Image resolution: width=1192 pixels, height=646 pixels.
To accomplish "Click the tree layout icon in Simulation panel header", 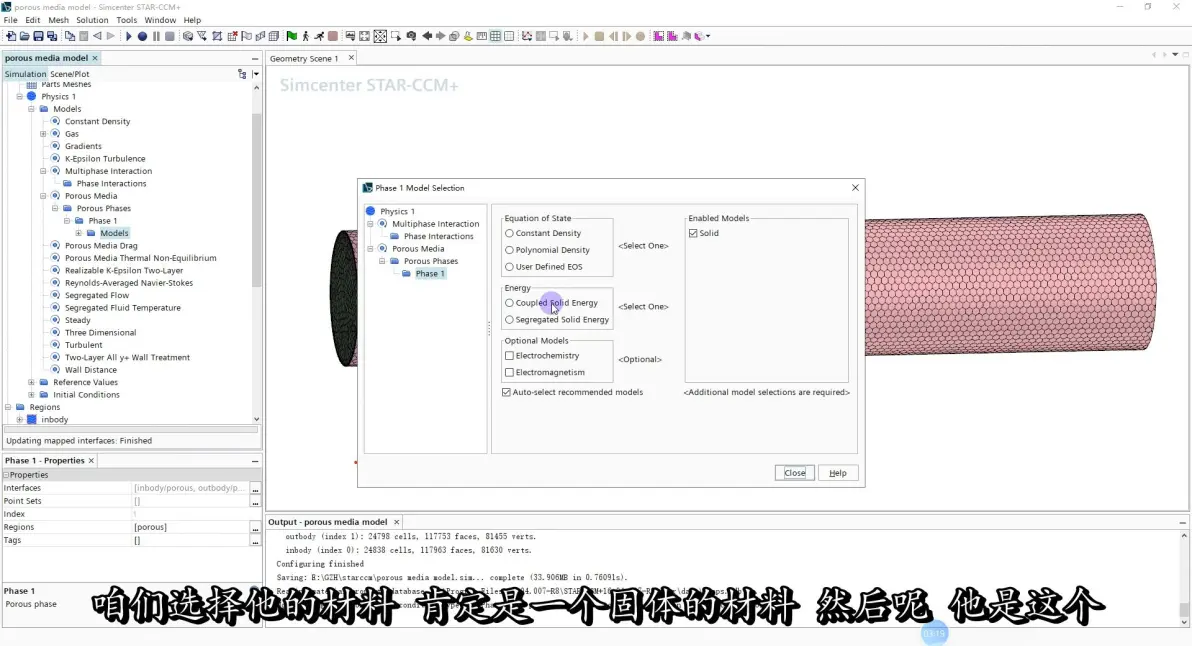I will click(243, 74).
